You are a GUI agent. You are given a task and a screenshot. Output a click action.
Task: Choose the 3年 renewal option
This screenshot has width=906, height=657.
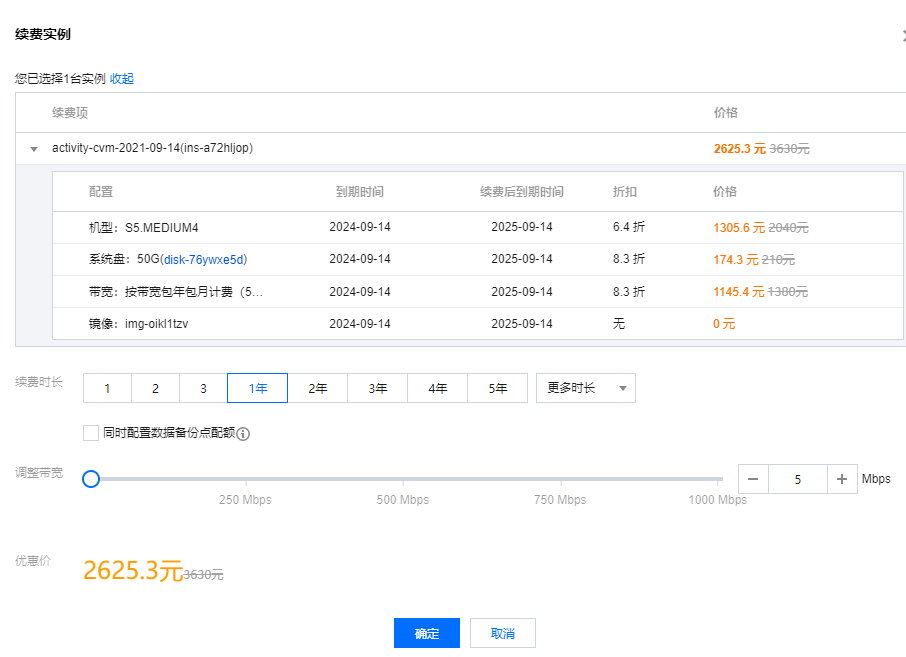tap(378, 388)
